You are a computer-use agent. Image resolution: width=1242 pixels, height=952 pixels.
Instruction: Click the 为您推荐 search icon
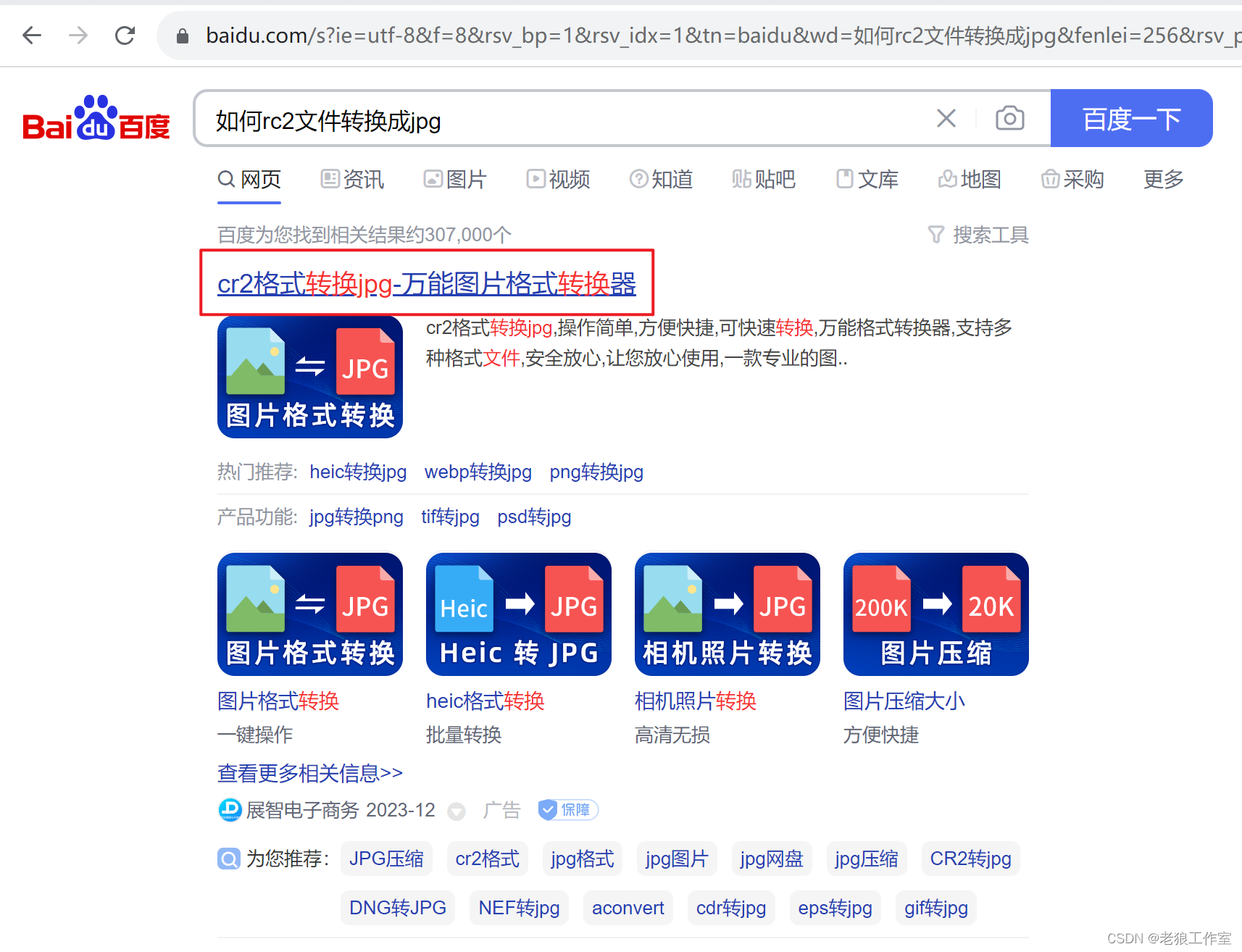[229, 859]
